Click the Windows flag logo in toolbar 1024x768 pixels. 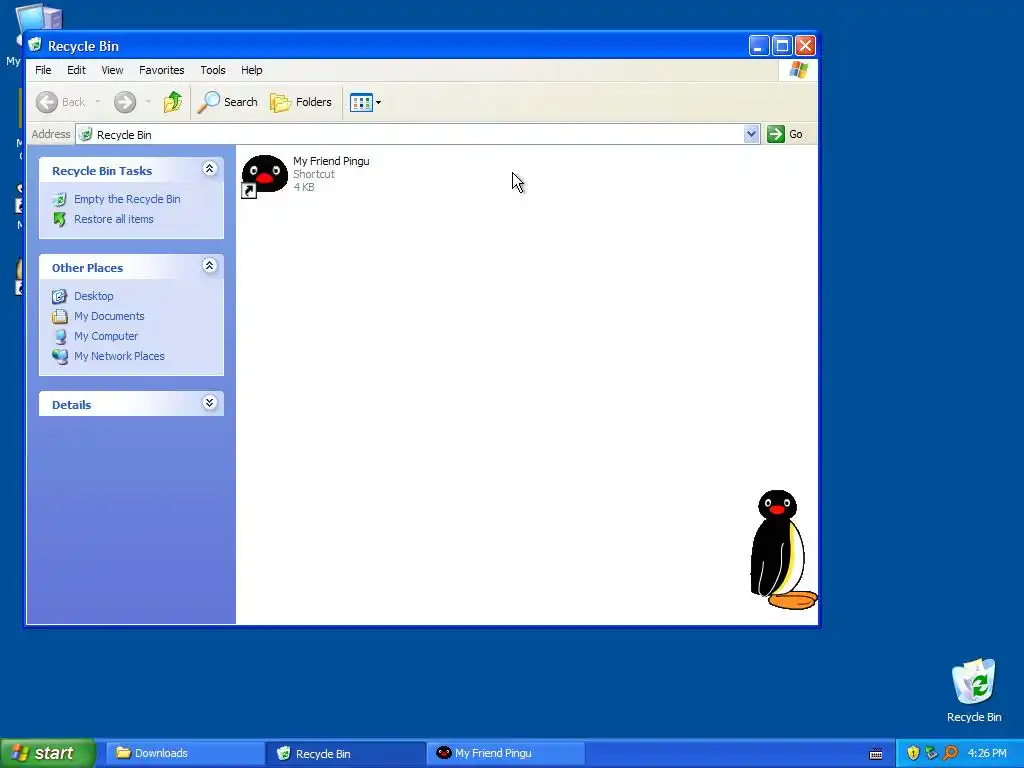798,70
